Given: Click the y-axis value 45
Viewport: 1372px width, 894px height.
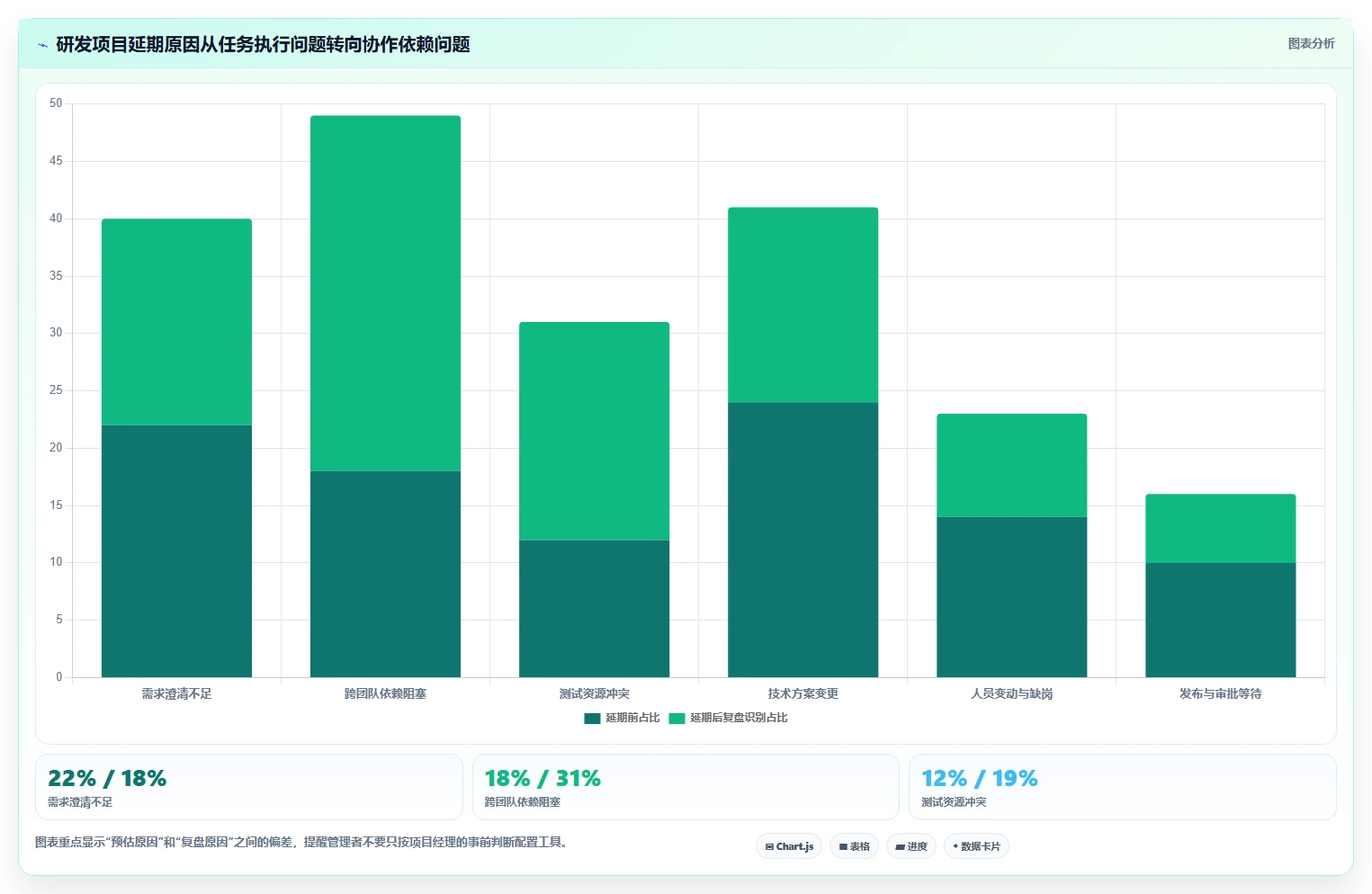Looking at the screenshot, I should (56, 161).
